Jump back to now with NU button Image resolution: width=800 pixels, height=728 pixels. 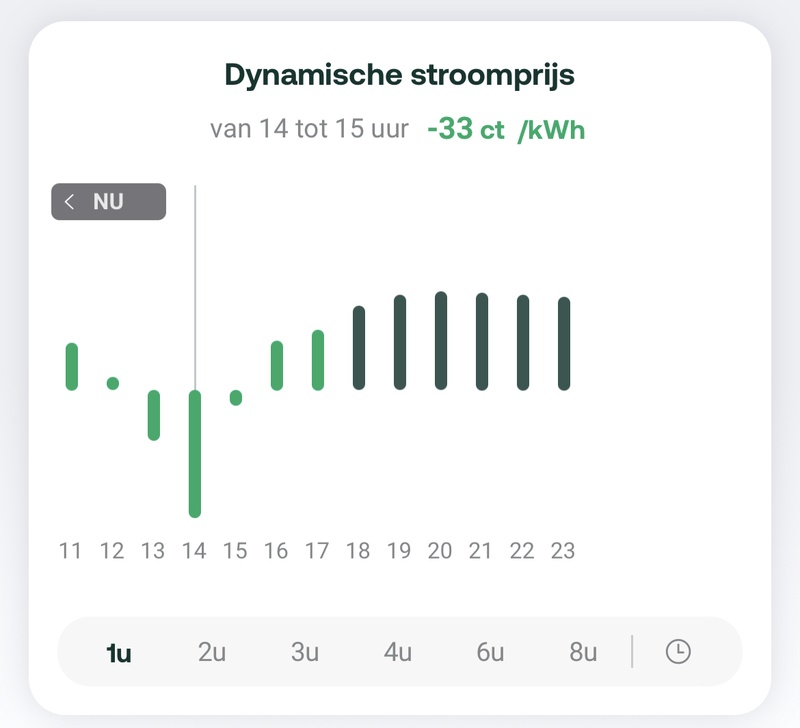[109, 202]
